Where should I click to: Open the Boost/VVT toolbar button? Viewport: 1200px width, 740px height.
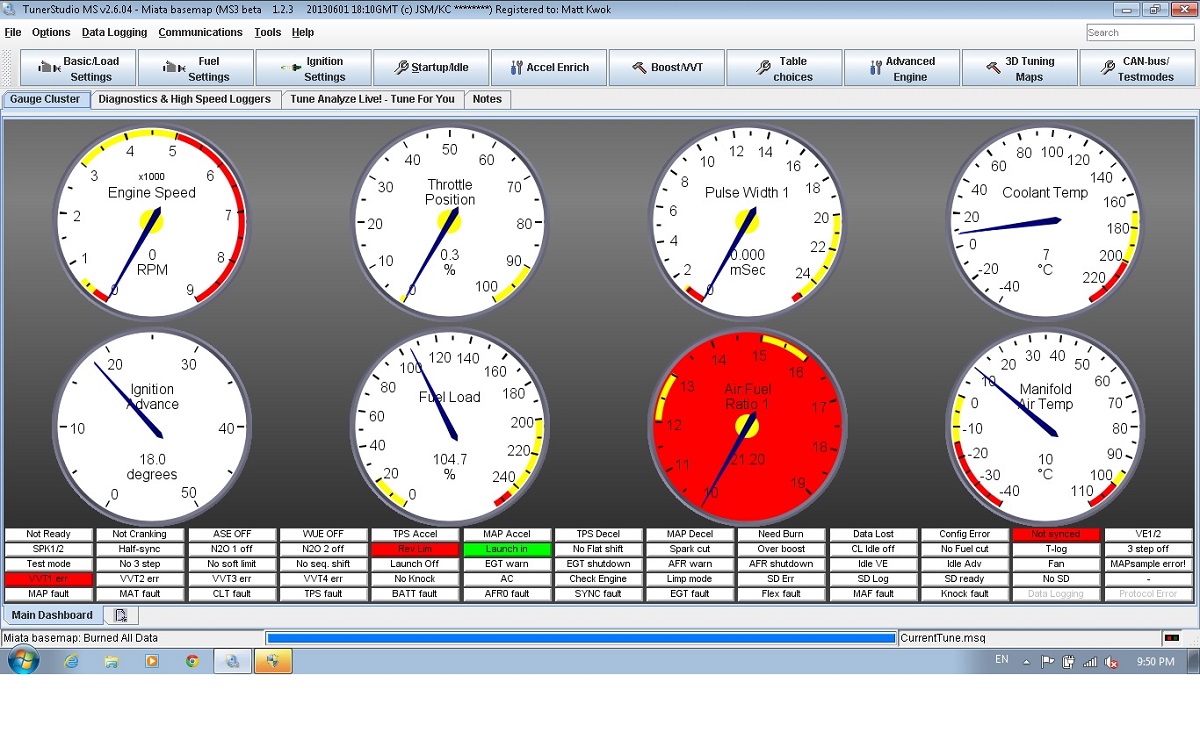(666, 68)
